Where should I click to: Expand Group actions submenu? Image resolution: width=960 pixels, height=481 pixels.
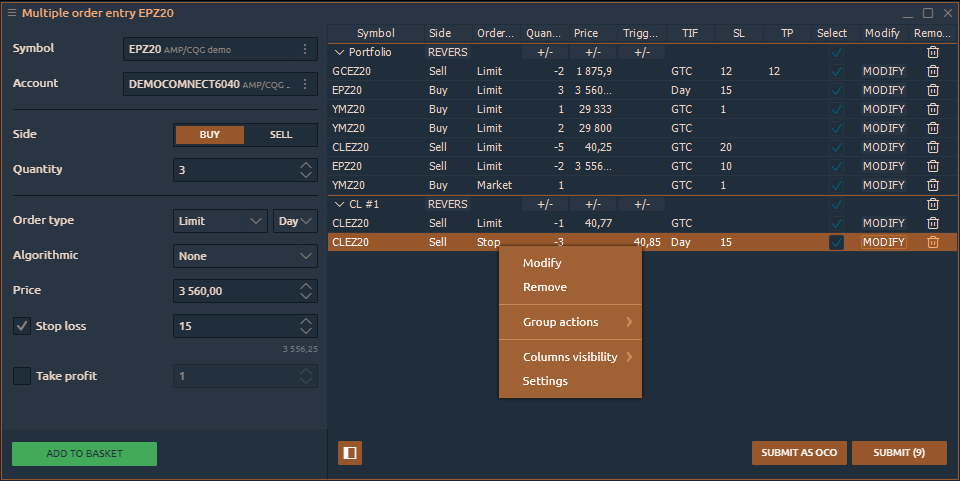click(570, 322)
